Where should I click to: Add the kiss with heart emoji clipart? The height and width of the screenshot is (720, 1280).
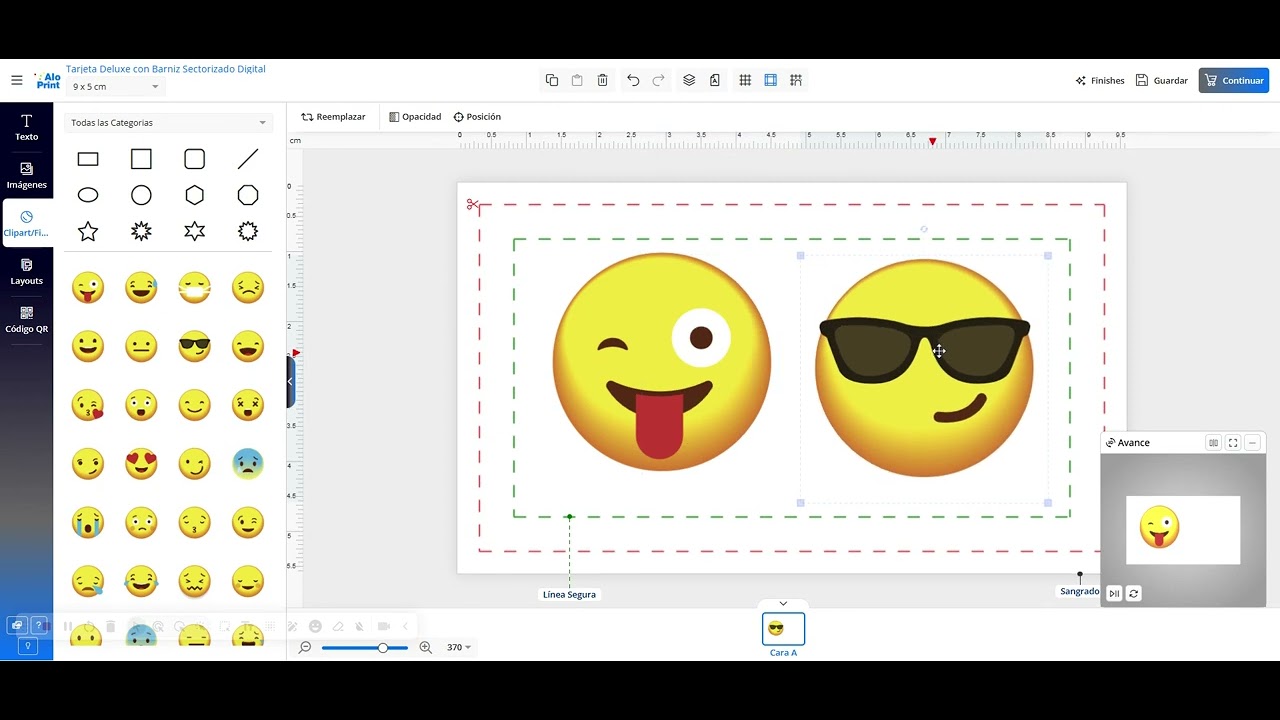pos(88,405)
